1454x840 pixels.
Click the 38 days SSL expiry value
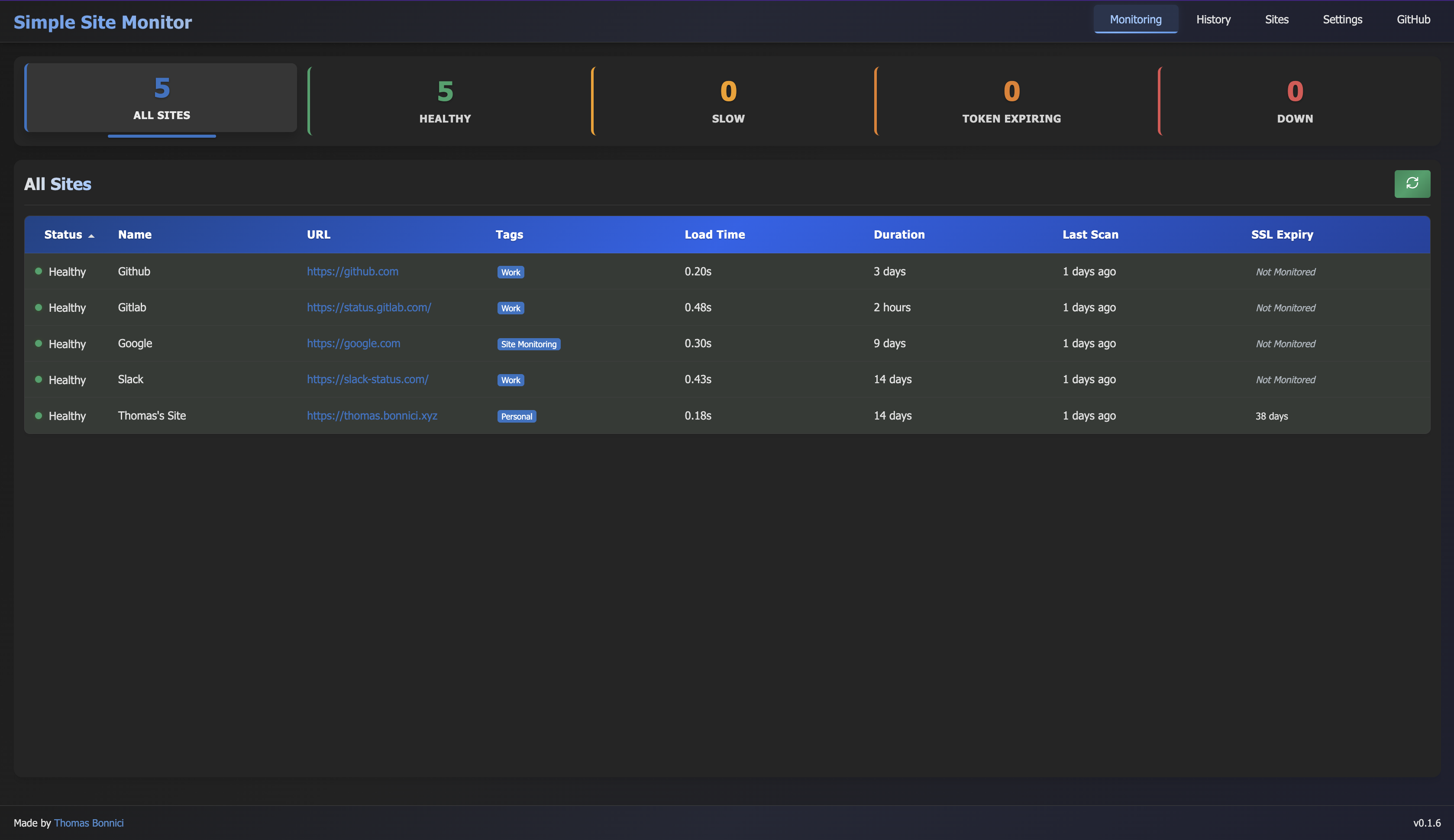(1271, 416)
